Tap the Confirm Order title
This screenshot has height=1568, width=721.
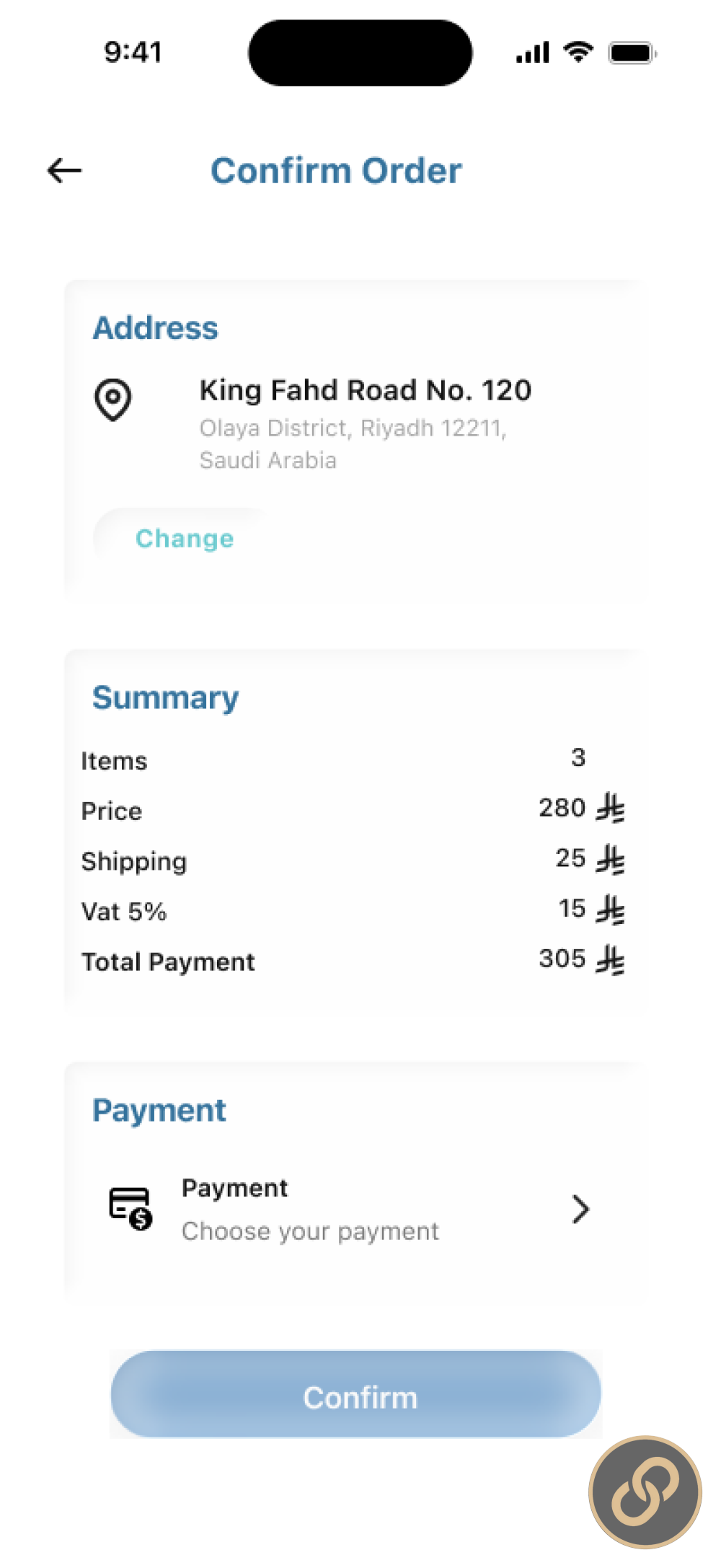[336, 171]
